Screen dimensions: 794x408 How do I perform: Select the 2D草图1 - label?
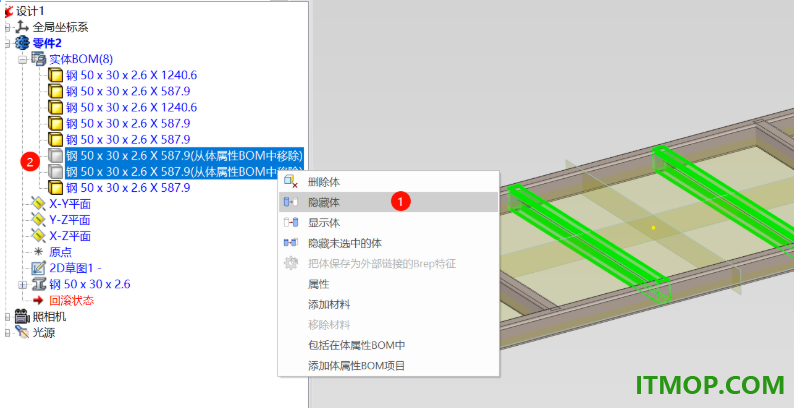(x=75, y=268)
